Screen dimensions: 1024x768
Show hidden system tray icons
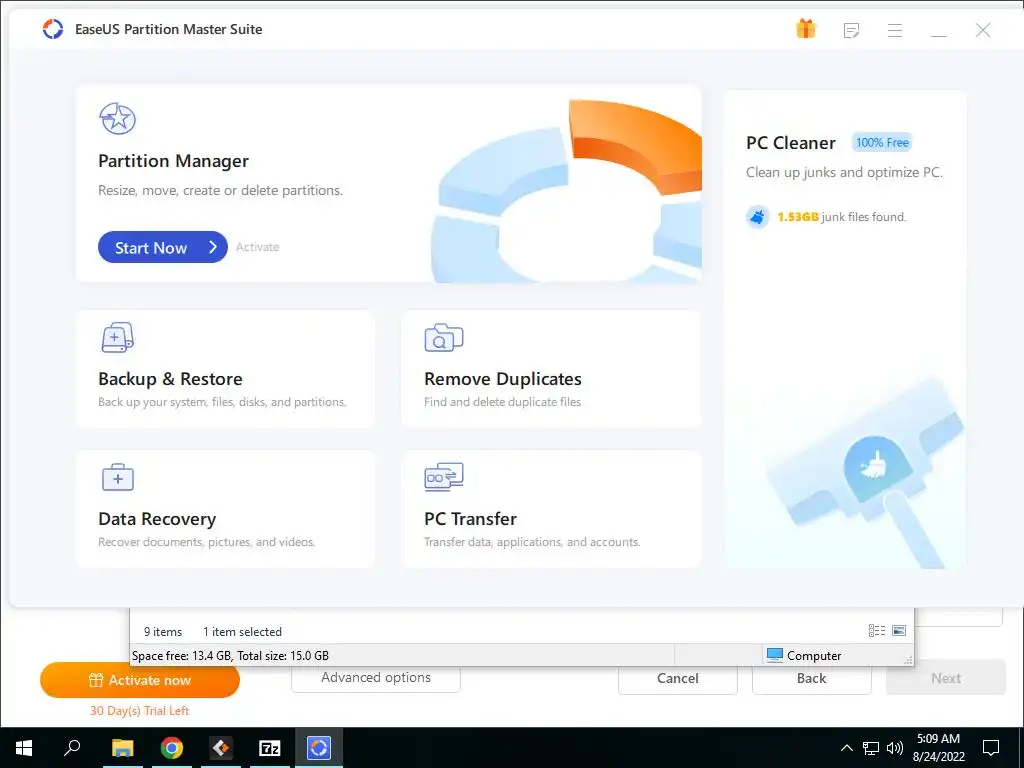pos(846,748)
